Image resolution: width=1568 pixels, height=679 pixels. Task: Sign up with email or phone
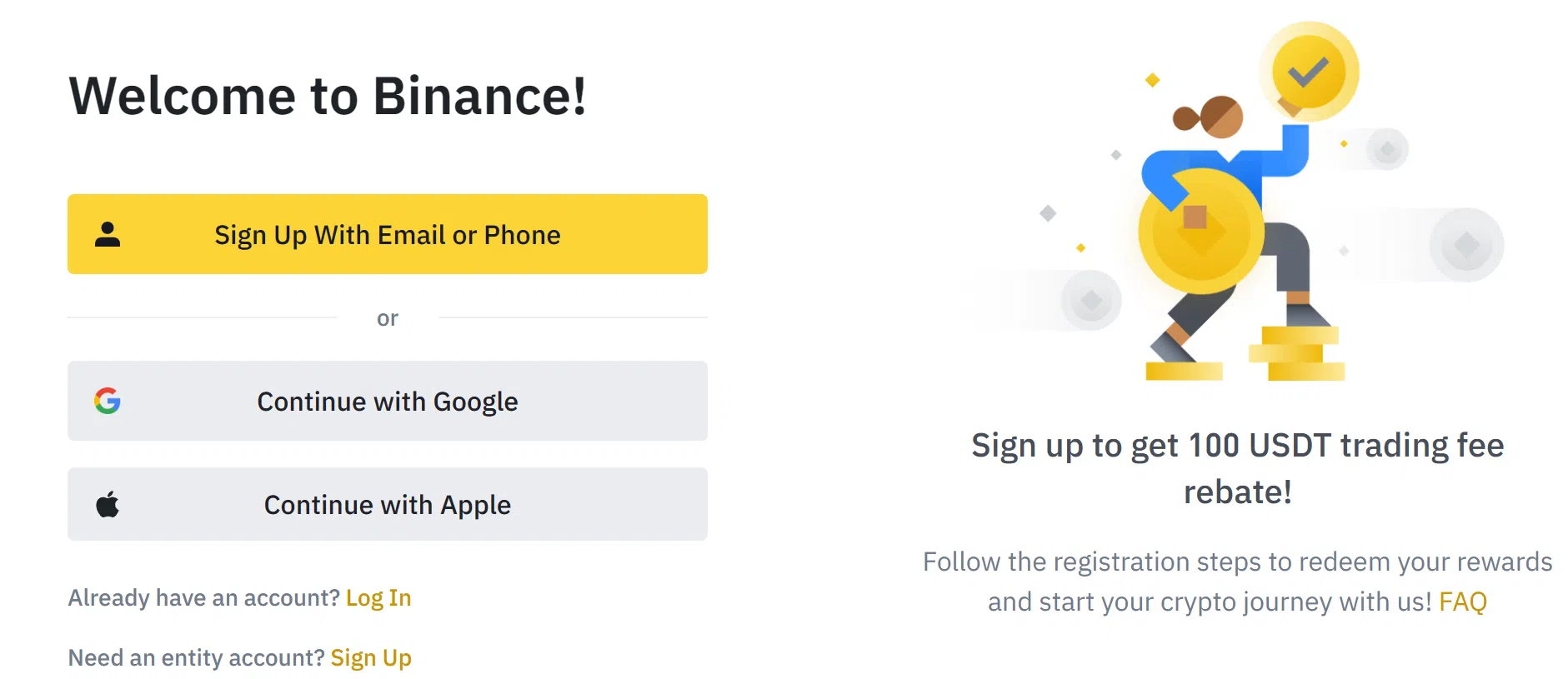click(388, 234)
